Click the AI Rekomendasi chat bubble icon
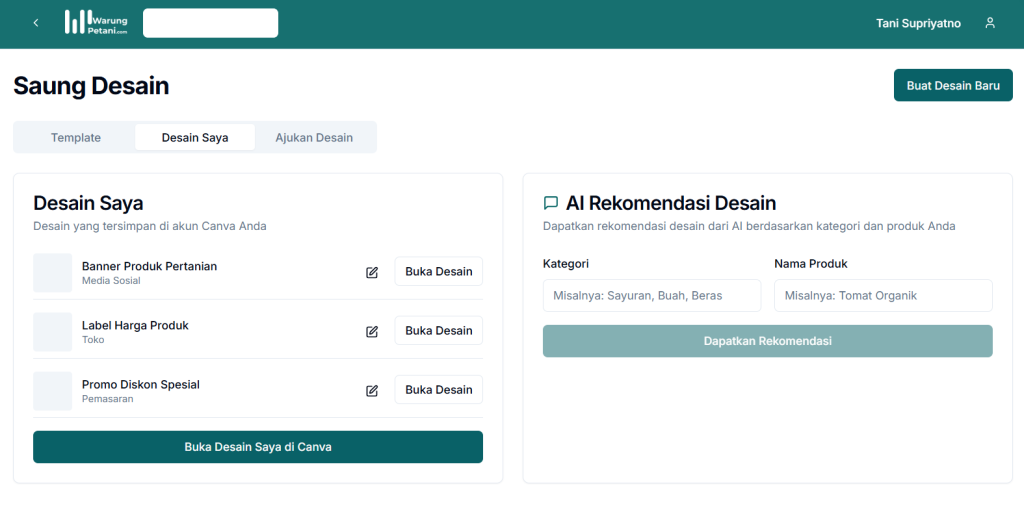 tap(551, 203)
